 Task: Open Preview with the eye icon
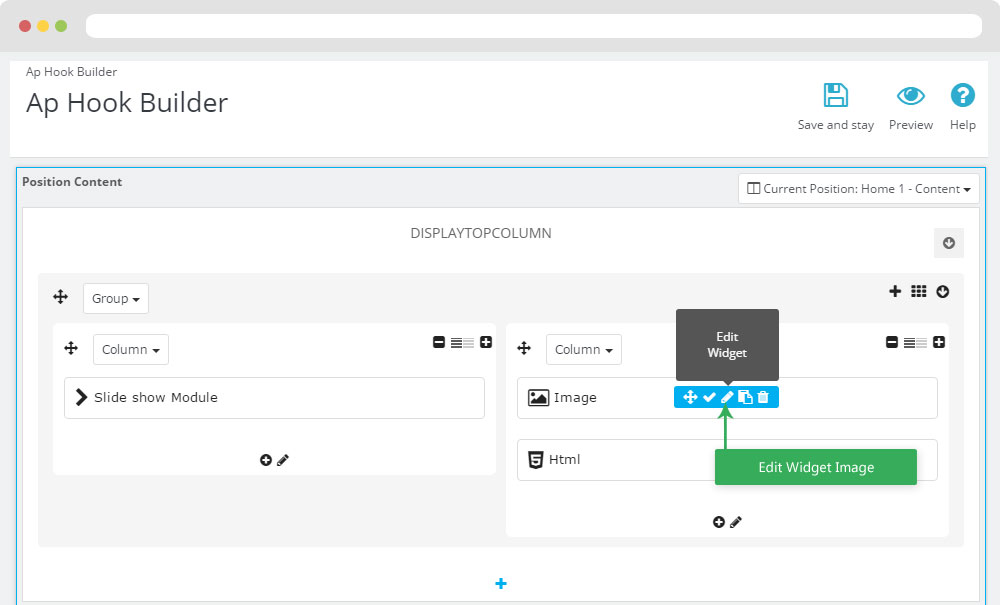click(910, 96)
